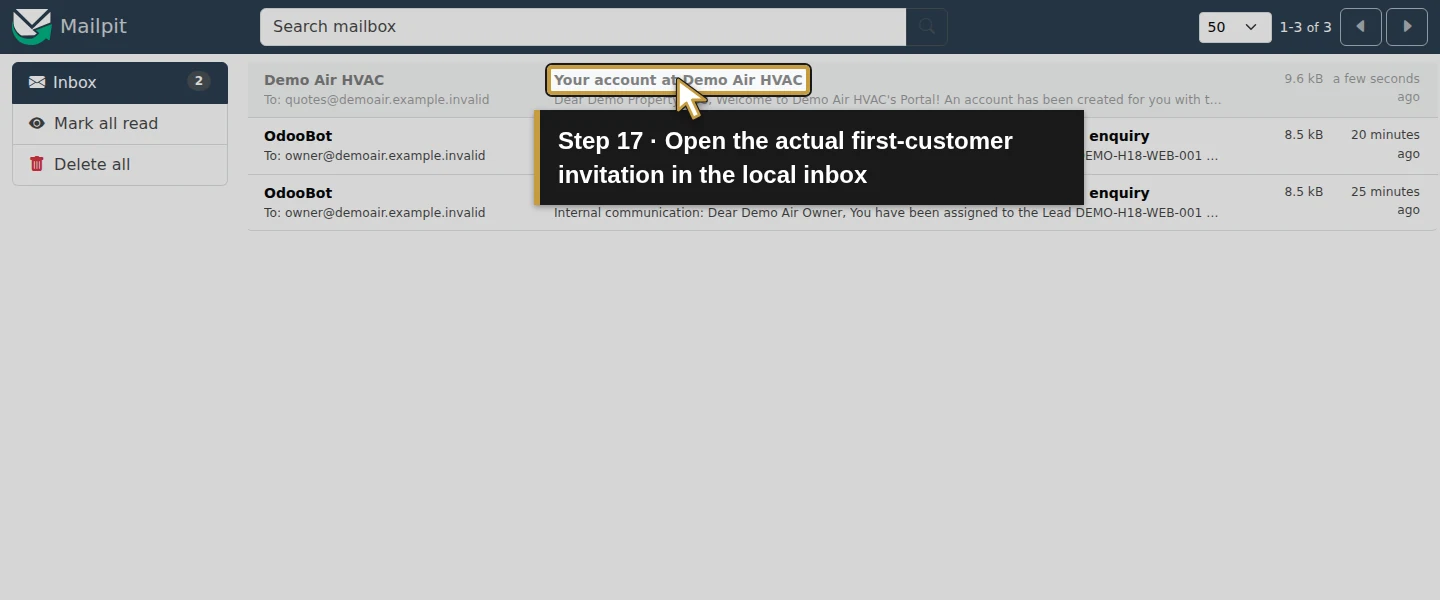
Task: Click sender name Demo Air HVAC
Action: pyautogui.click(x=324, y=80)
